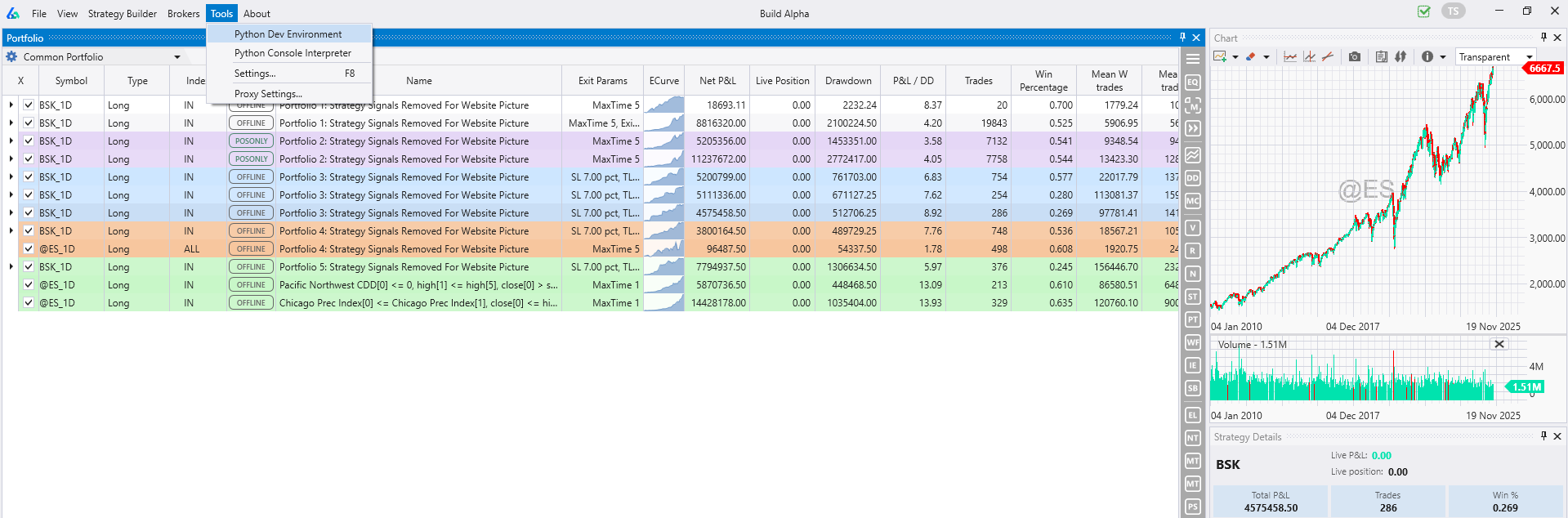The image size is (1568, 518).
Task: Uncheck the first BSK_1D strategy row
Action: [x=29, y=105]
